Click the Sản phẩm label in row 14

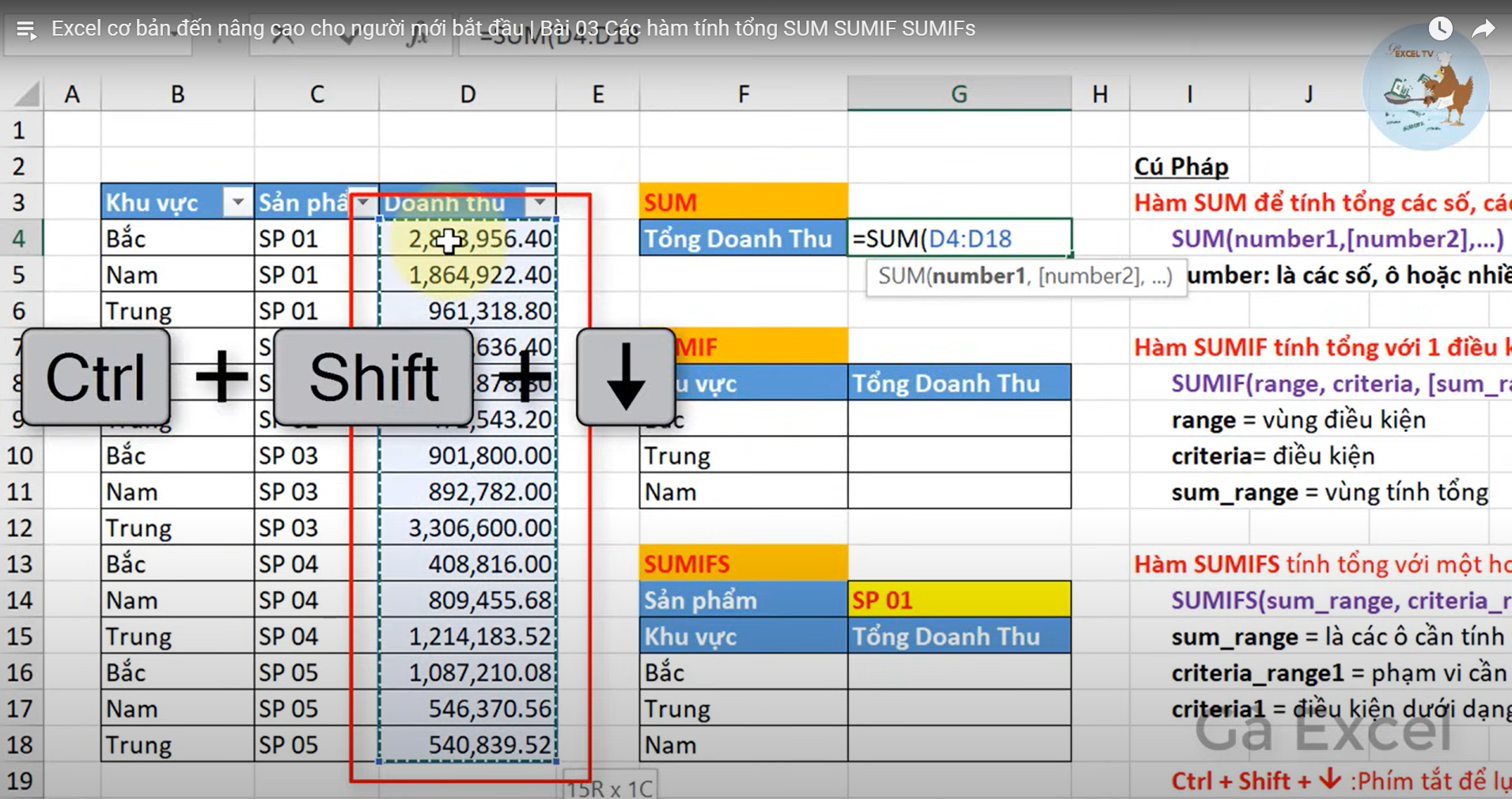[x=743, y=600]
